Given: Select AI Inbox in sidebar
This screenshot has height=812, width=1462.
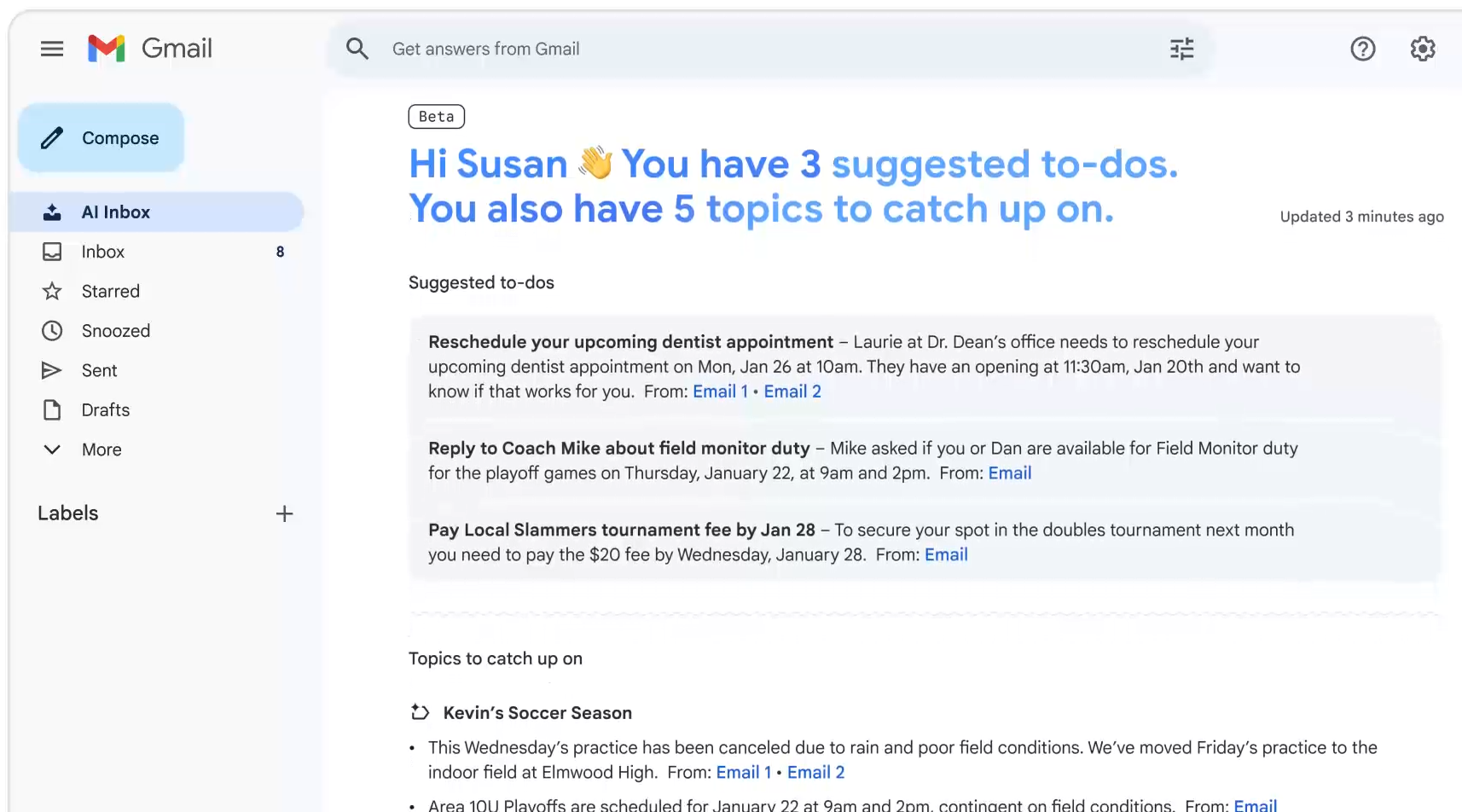Looking at the screenshot, I should point(115,212).
